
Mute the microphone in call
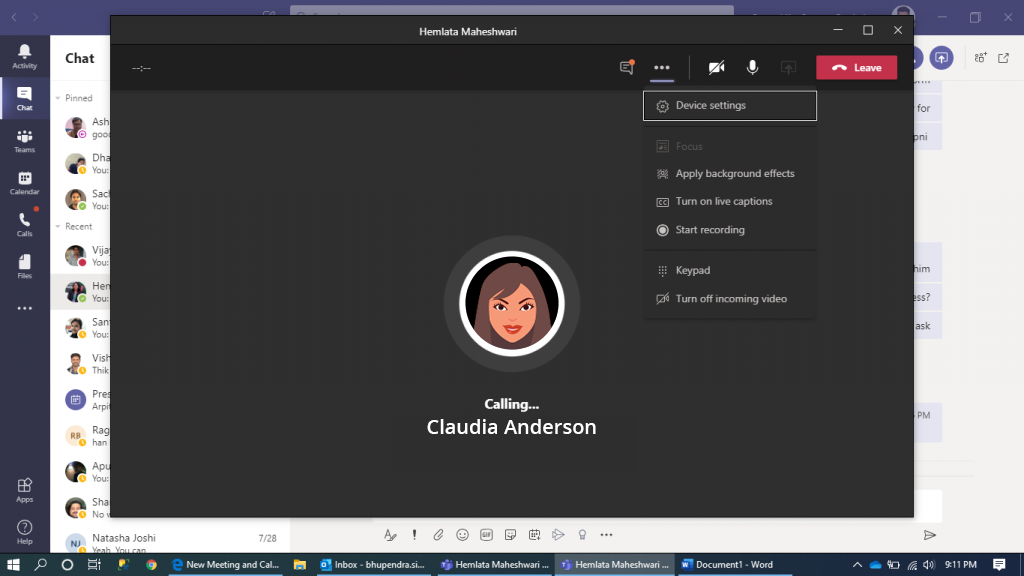tap(752, 68)
